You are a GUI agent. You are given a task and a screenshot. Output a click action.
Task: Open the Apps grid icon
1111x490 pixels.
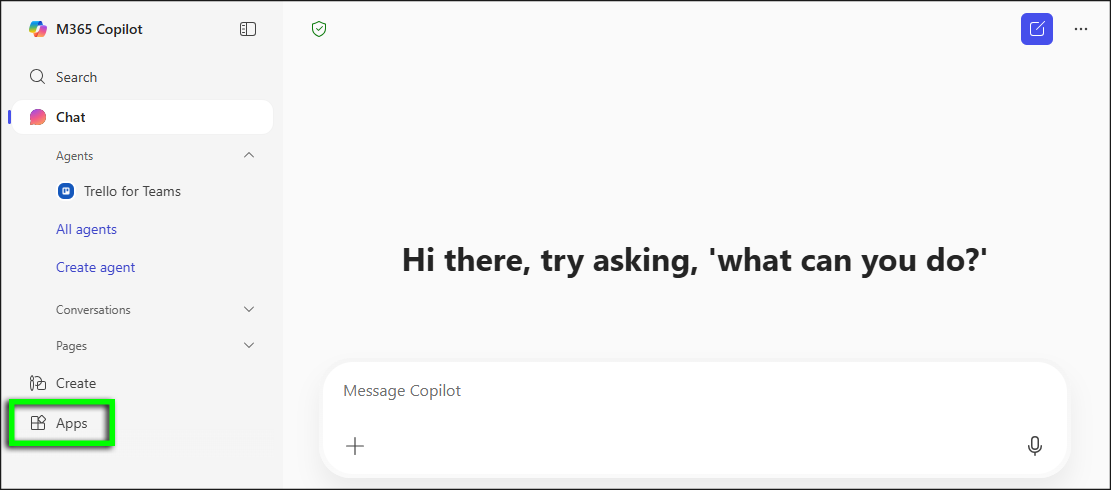pos(38,423)
